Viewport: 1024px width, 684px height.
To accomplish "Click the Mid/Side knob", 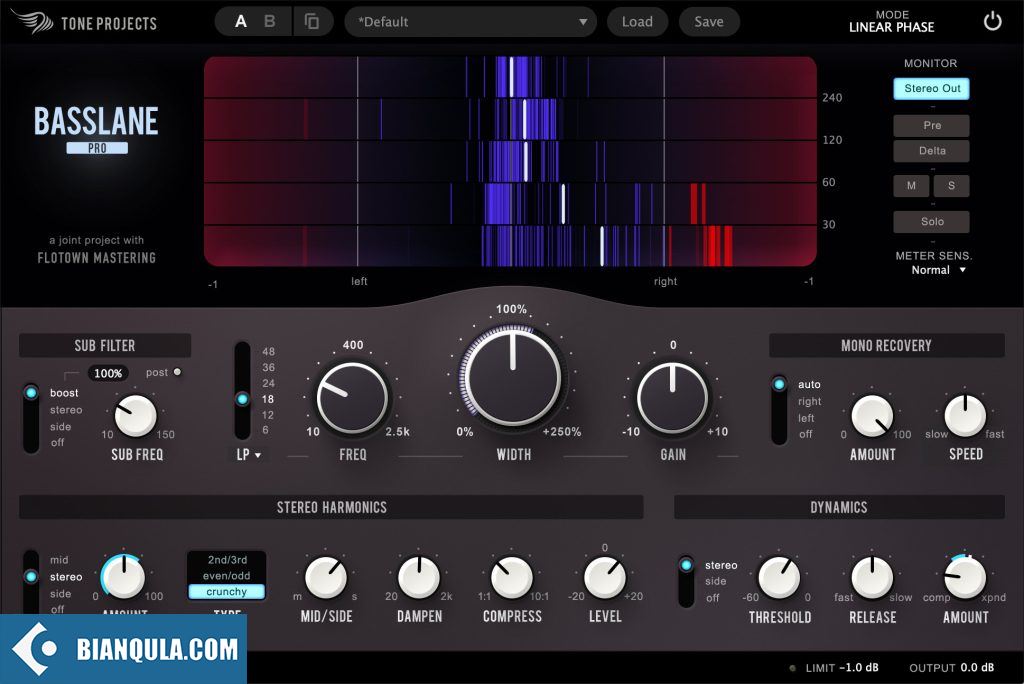I will coord(326,578).
